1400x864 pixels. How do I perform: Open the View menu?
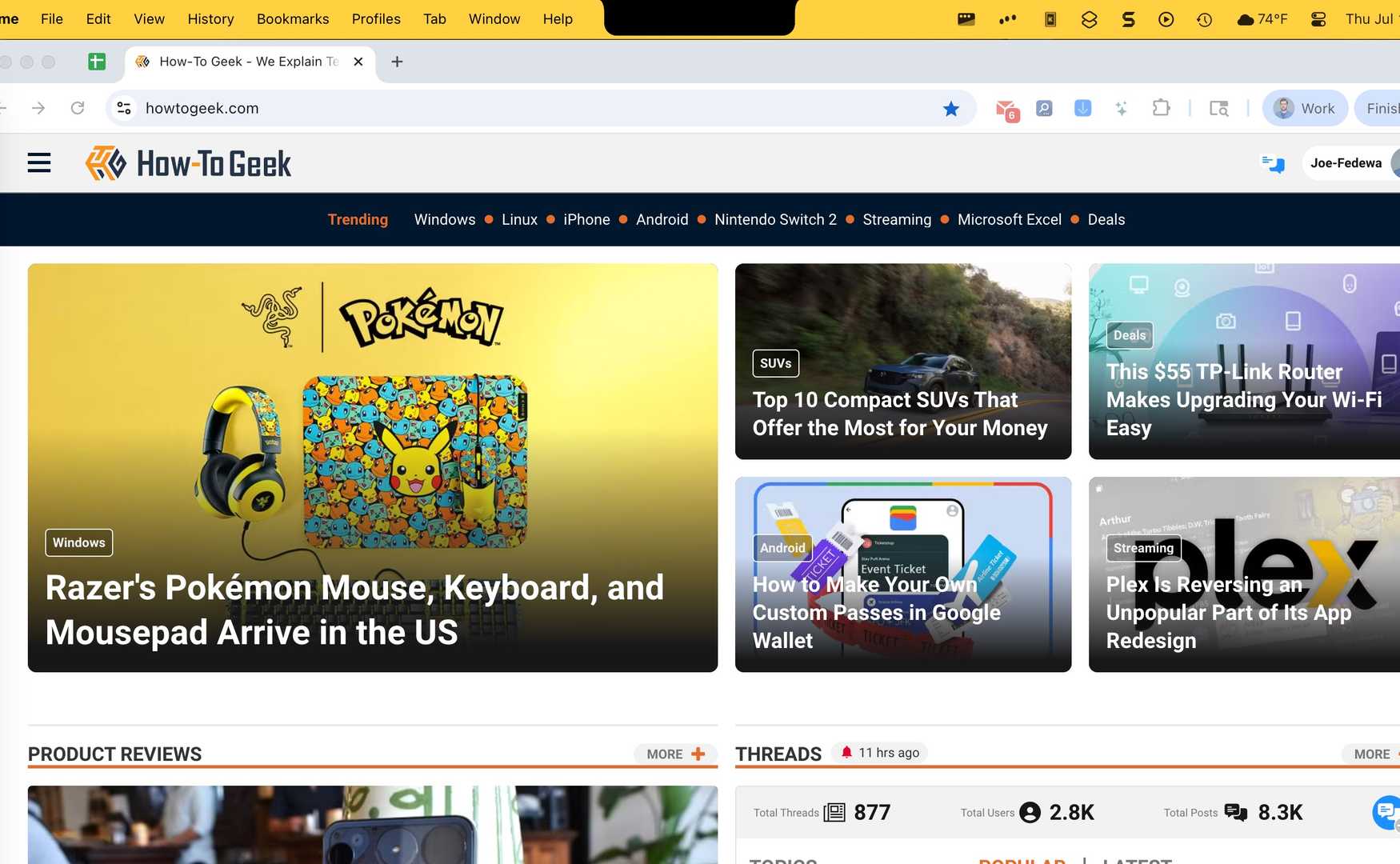pos(149,19)
